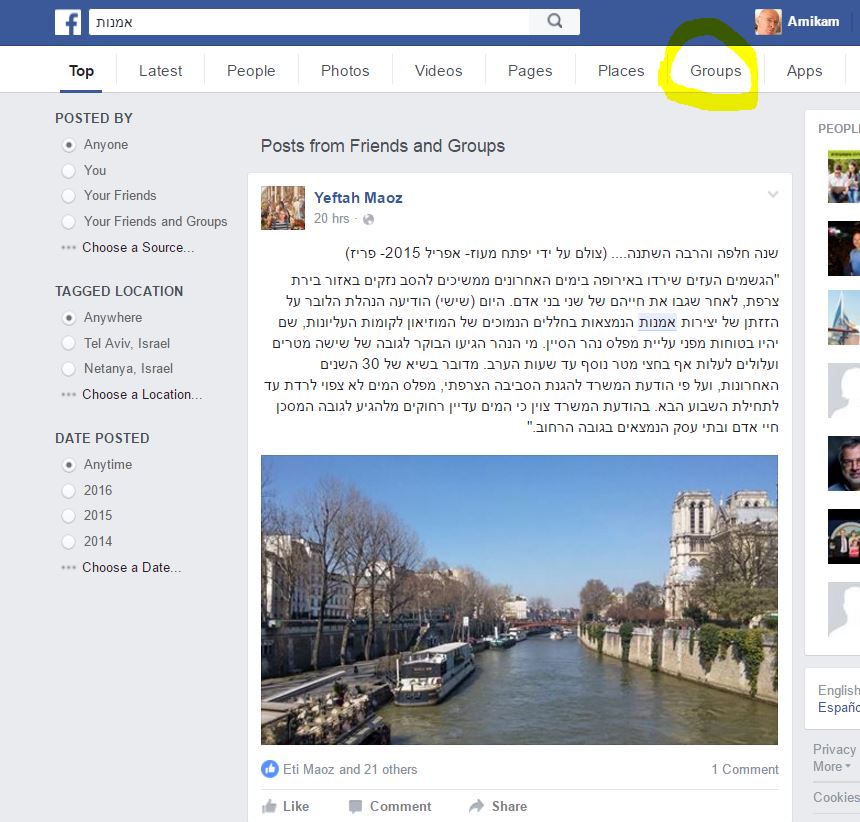860x822 pixels.
Task: Click the Facebook logo icon
Action: tap(68, 22)
